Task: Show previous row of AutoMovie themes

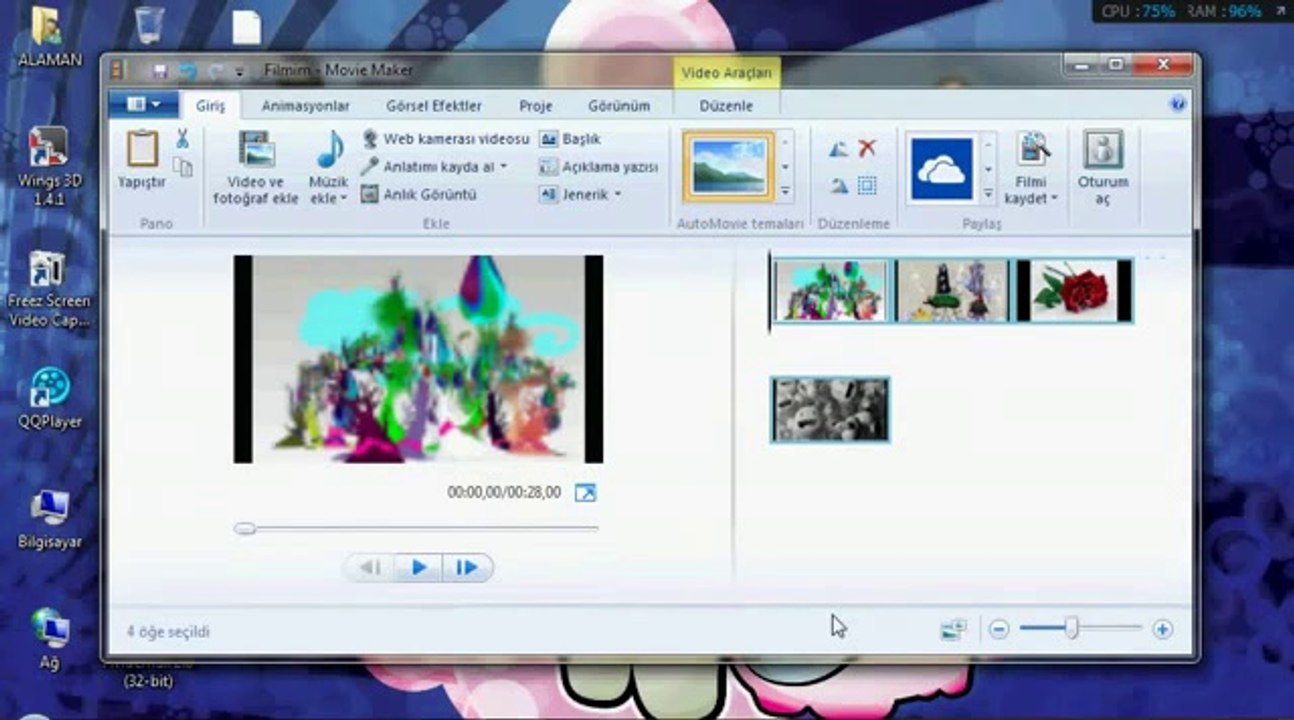Action: (786, 141)
